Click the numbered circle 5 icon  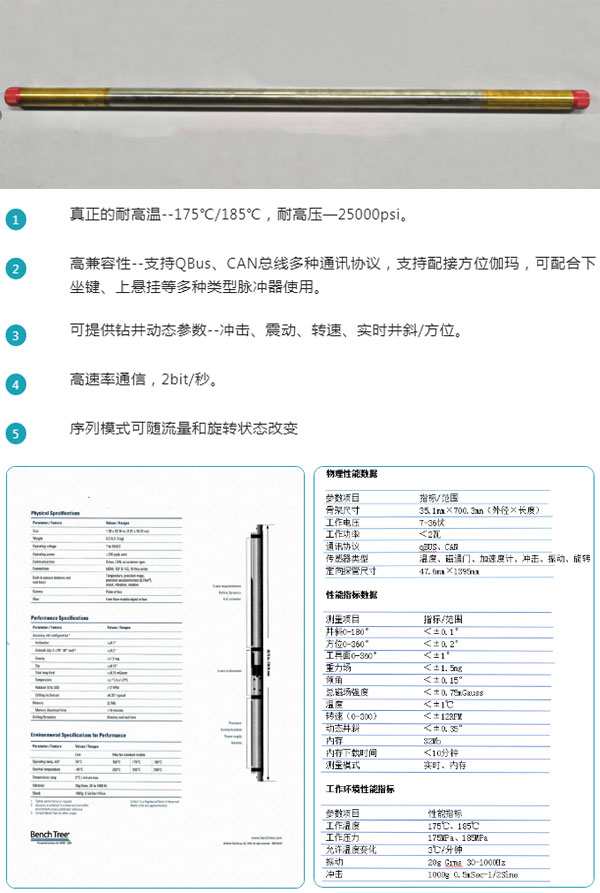tap(17, 434)
